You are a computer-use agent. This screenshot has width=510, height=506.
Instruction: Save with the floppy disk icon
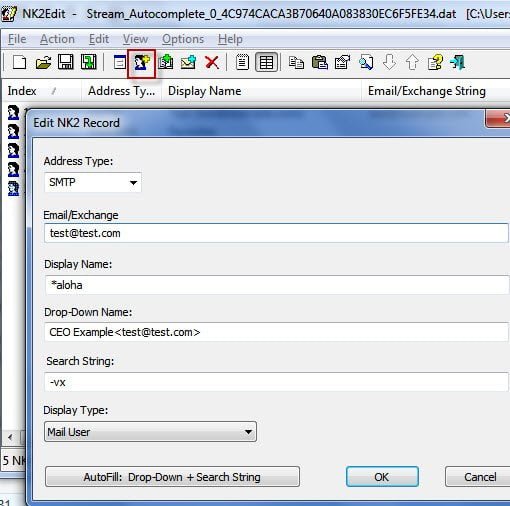(66, 62)
